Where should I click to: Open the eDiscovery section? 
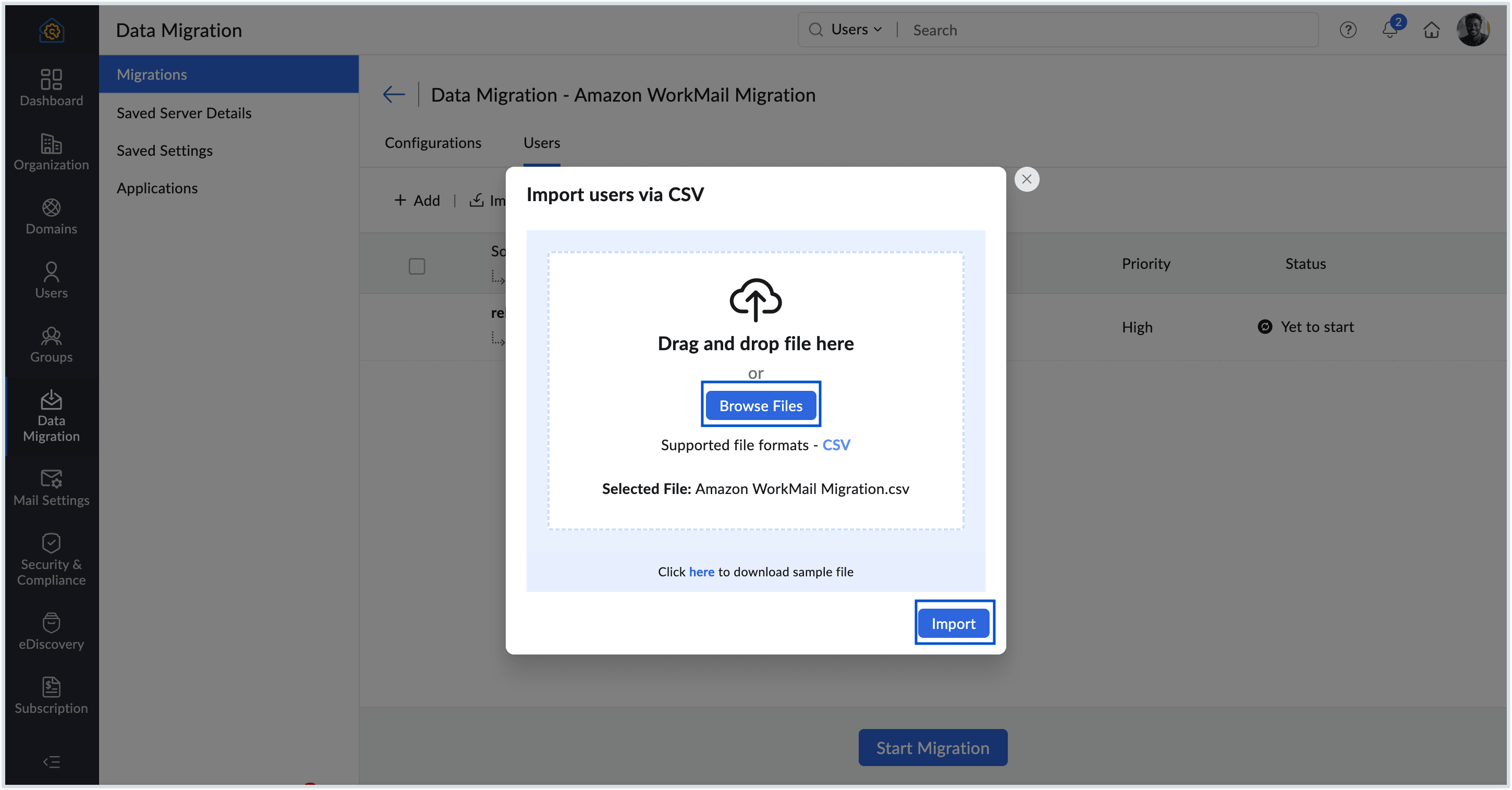pyautogui.click(x=51, y=632)
